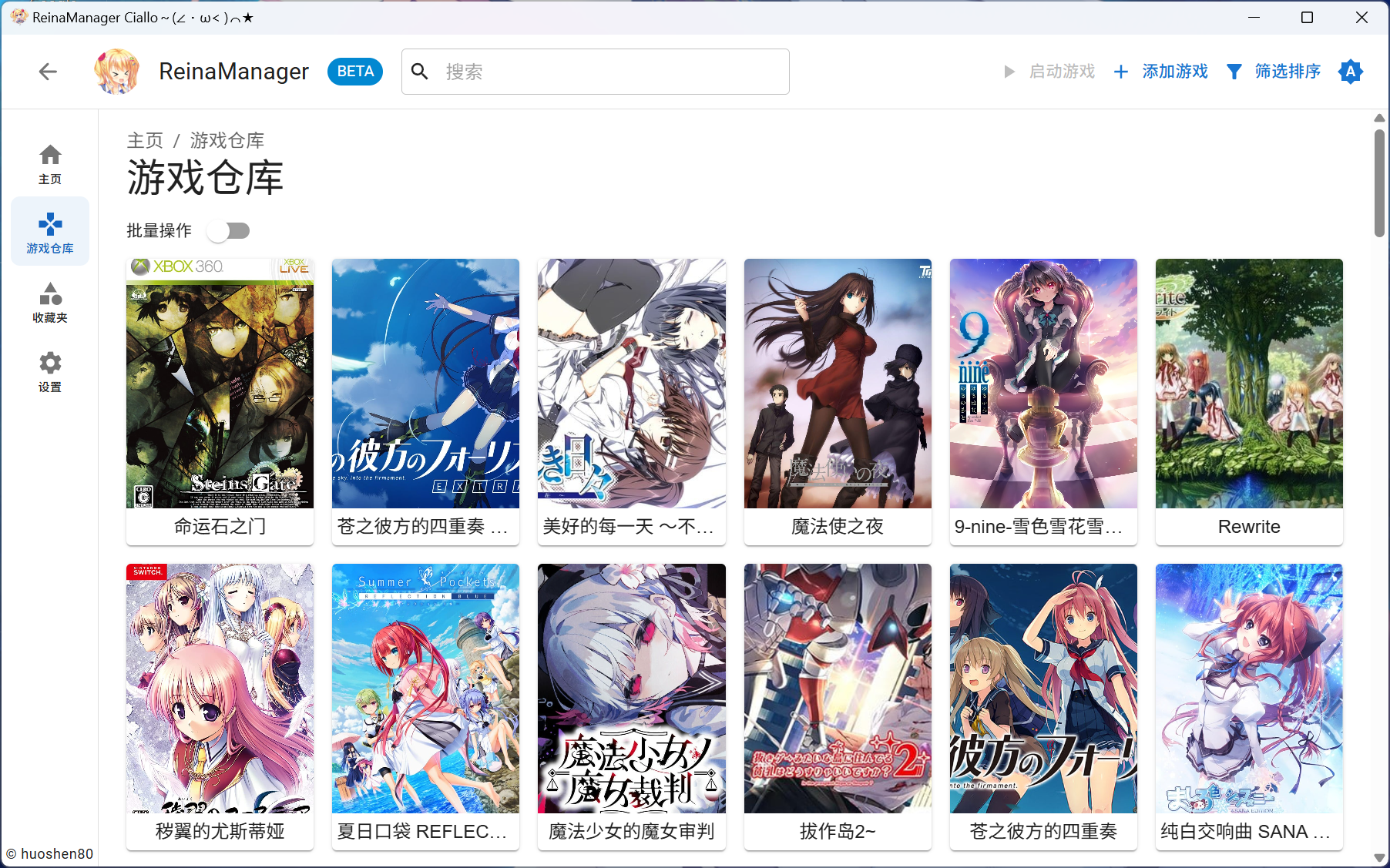Click the scrollbar up arrow
This screenshot has width=1390, height=868.
[x=1379, y=118]
